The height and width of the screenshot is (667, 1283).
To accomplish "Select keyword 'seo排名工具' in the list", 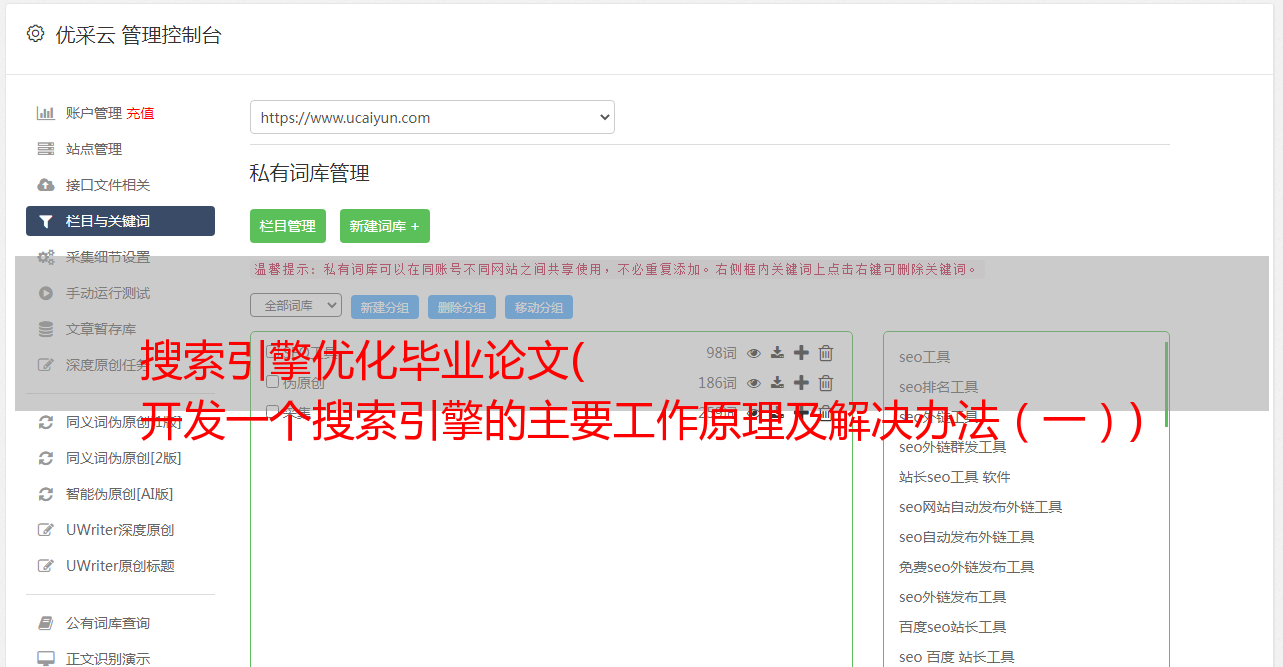I will coord(939,387).
